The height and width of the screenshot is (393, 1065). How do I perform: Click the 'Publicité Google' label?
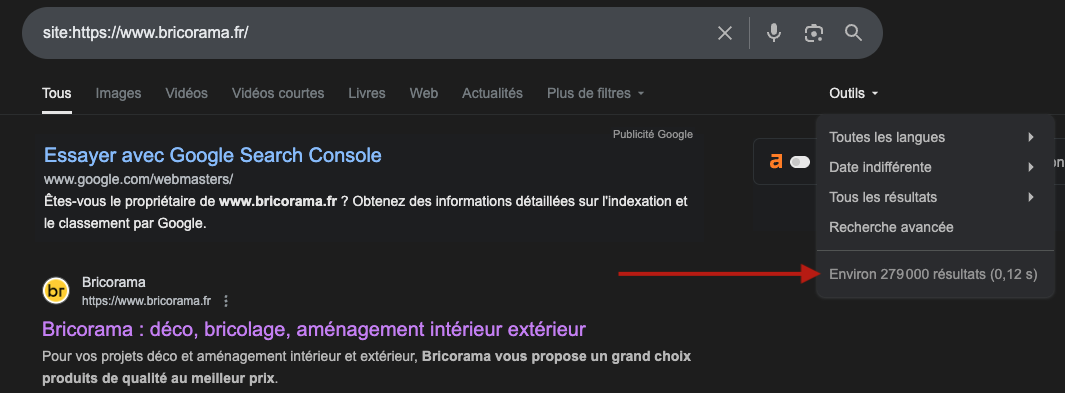tap(653, 134)
